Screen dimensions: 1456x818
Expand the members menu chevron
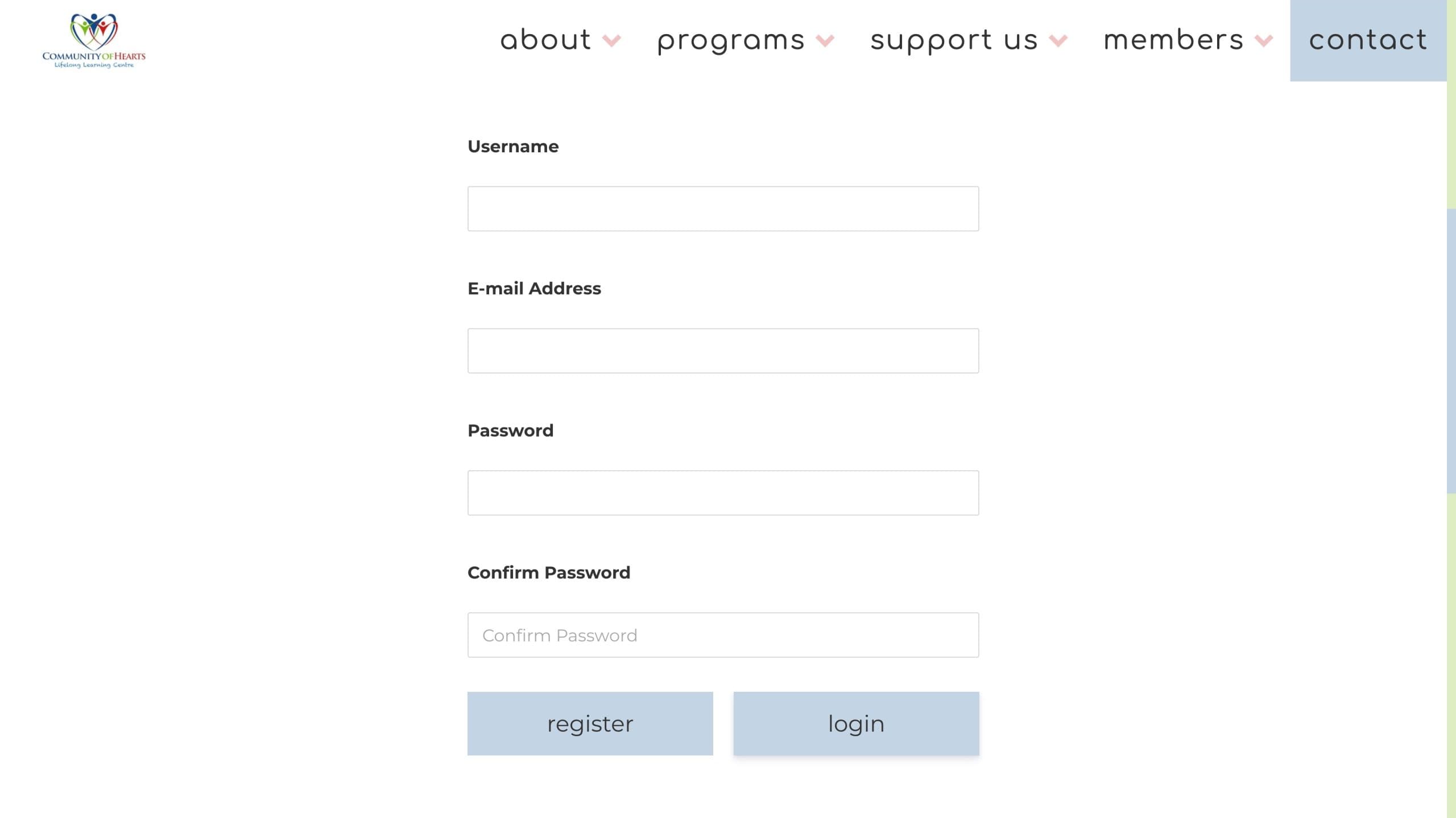(1263, 41)
